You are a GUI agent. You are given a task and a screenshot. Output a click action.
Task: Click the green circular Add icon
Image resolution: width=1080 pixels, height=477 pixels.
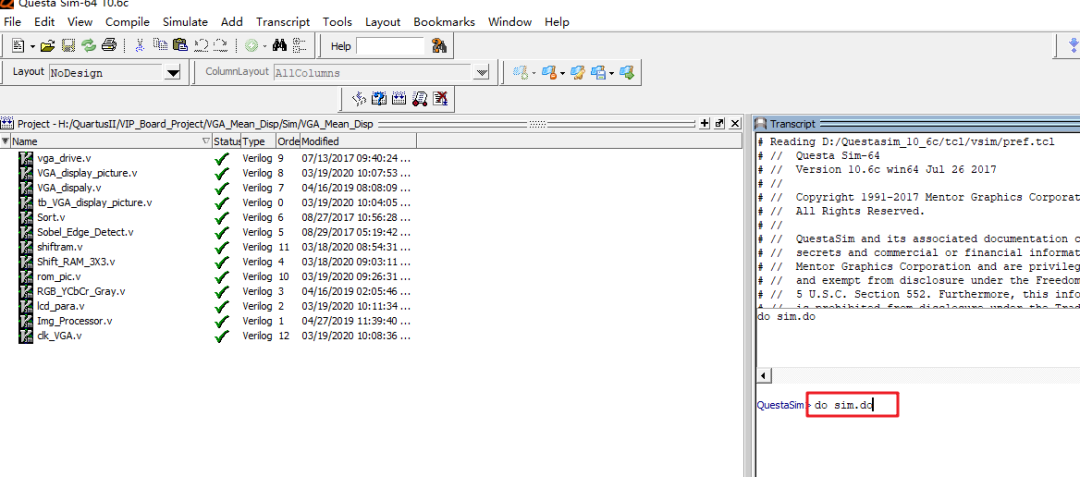(251, 46)
